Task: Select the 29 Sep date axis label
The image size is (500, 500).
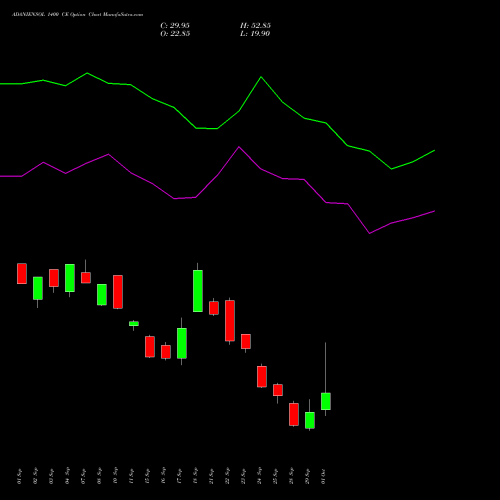Action: pyautogui.click(x=308, y=476)
